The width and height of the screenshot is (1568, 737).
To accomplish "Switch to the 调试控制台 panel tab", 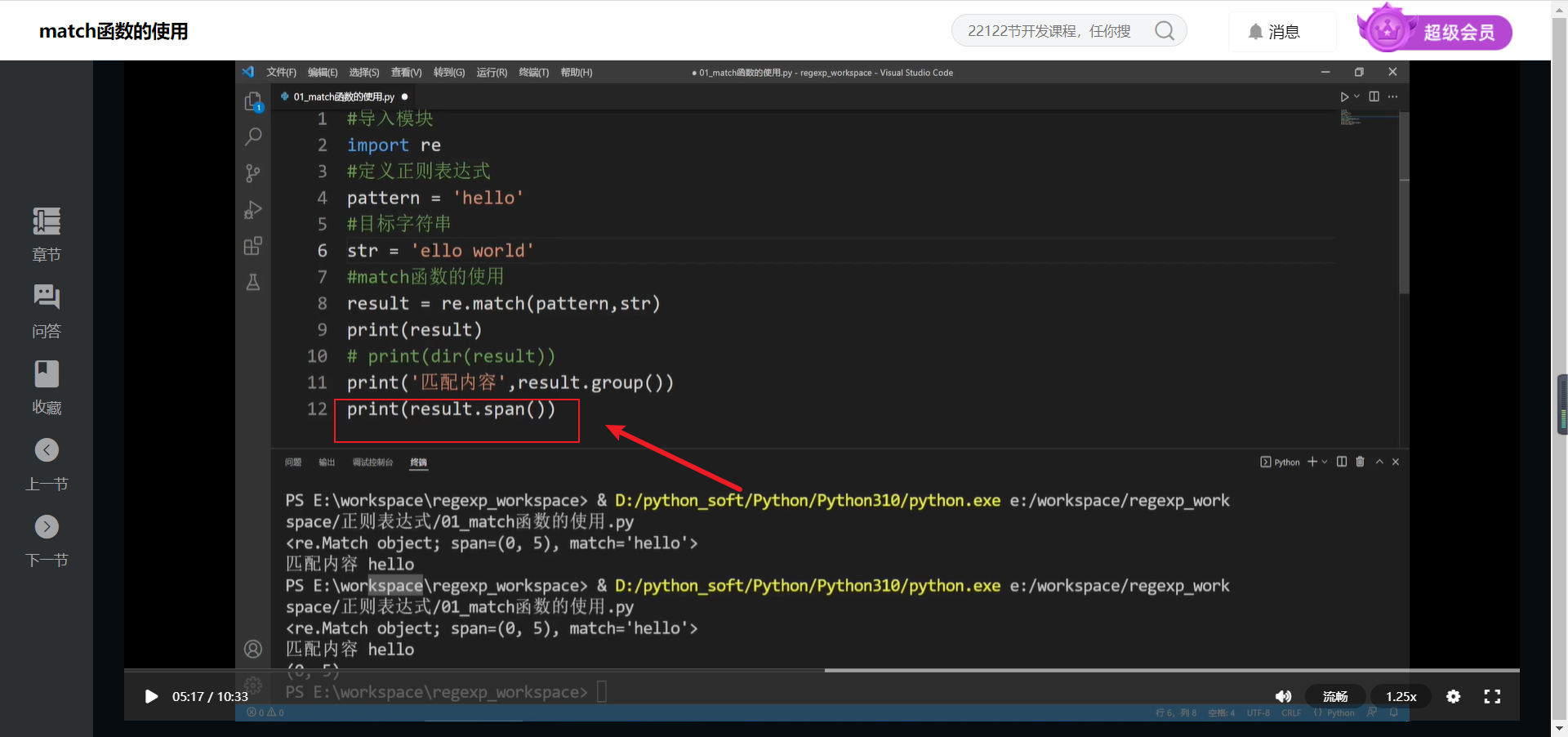I will [372, 462].
